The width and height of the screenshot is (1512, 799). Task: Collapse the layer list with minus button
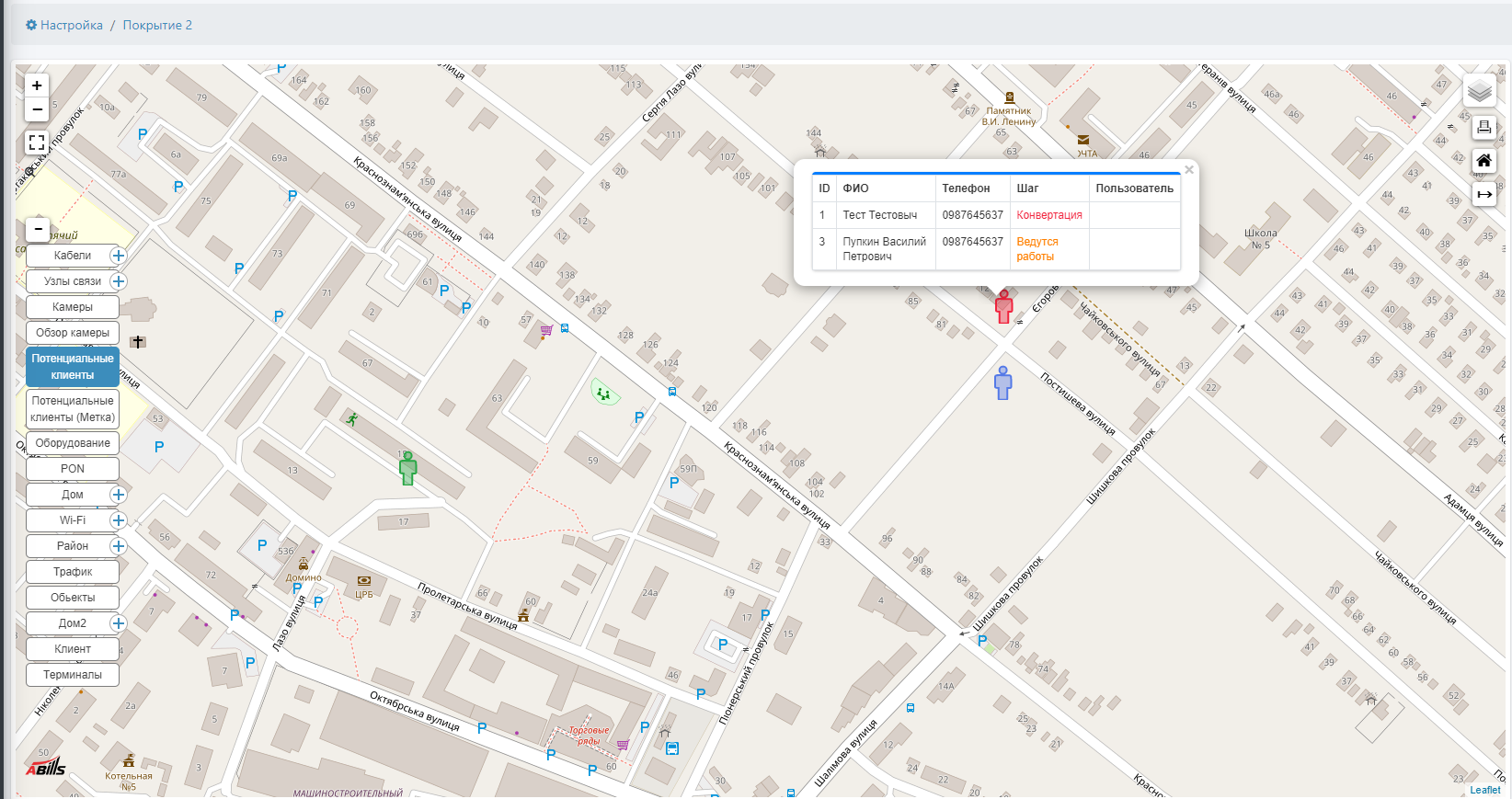click(38, 228)
